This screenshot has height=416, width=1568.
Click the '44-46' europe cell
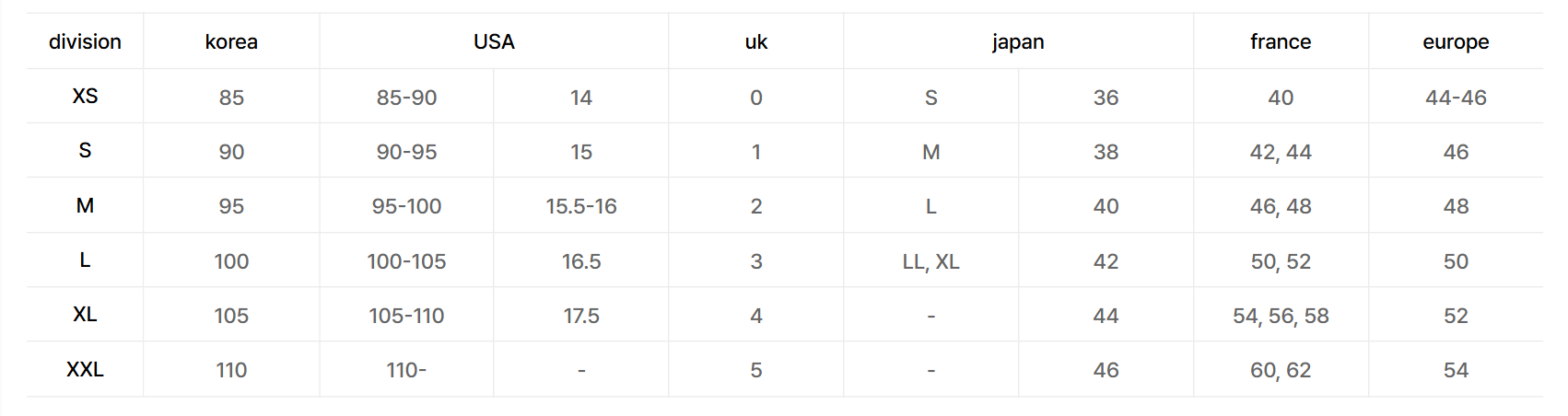click(1456, 98)
